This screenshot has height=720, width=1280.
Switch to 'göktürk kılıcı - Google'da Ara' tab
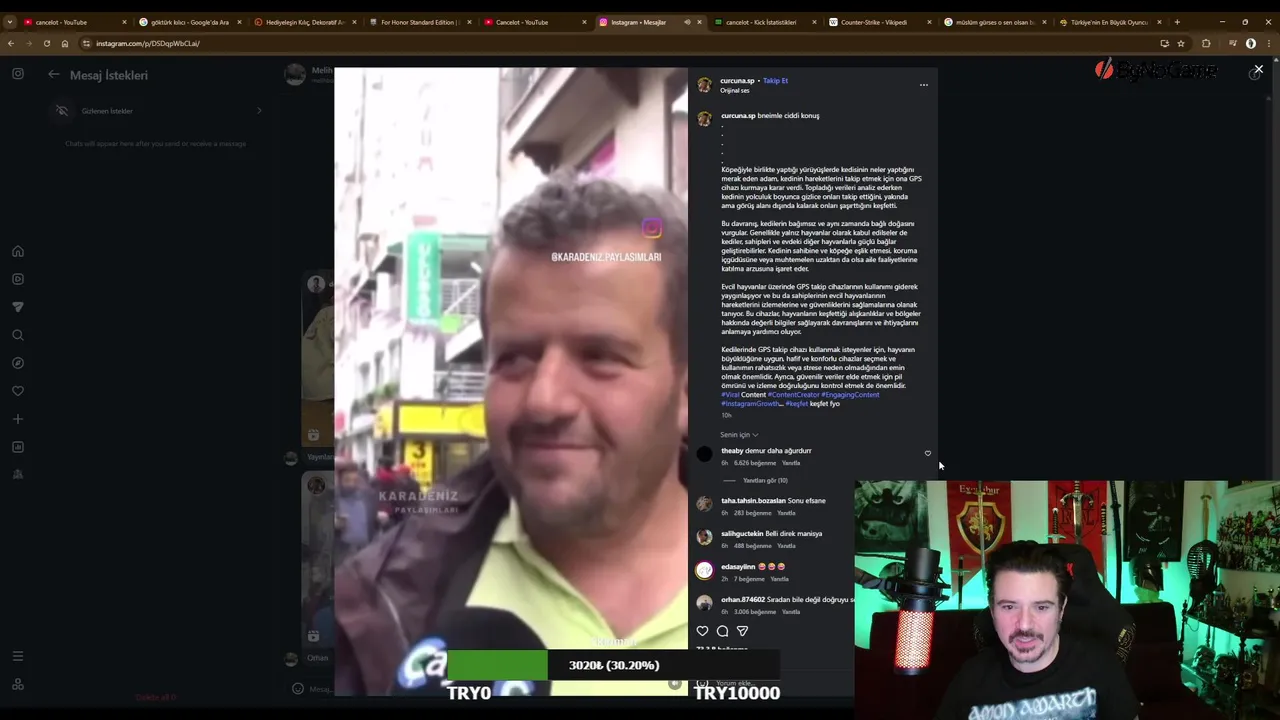(x=190, y=22)
